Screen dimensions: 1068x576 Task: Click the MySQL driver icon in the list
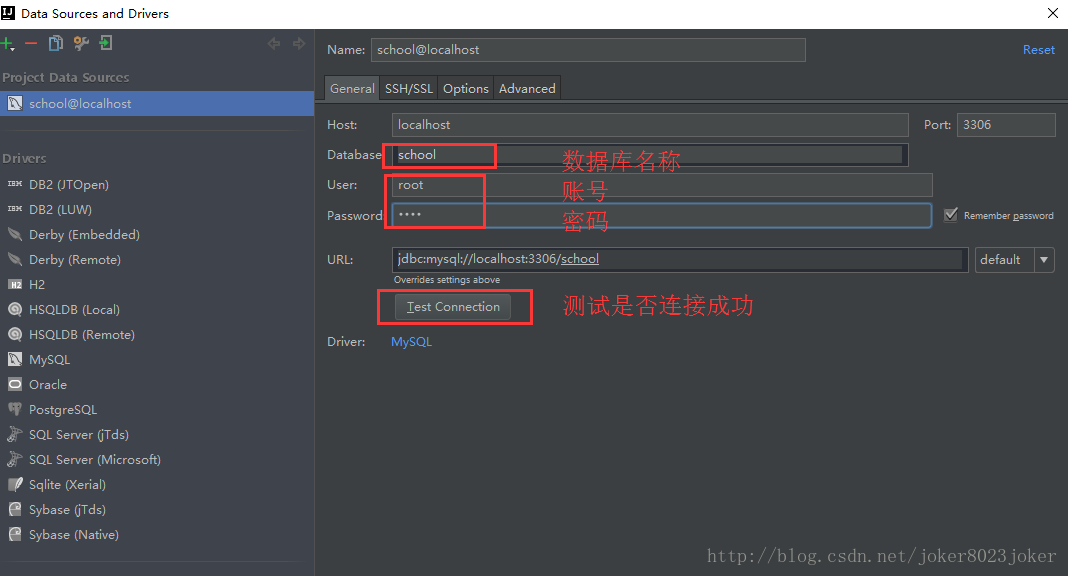point(15,359)
